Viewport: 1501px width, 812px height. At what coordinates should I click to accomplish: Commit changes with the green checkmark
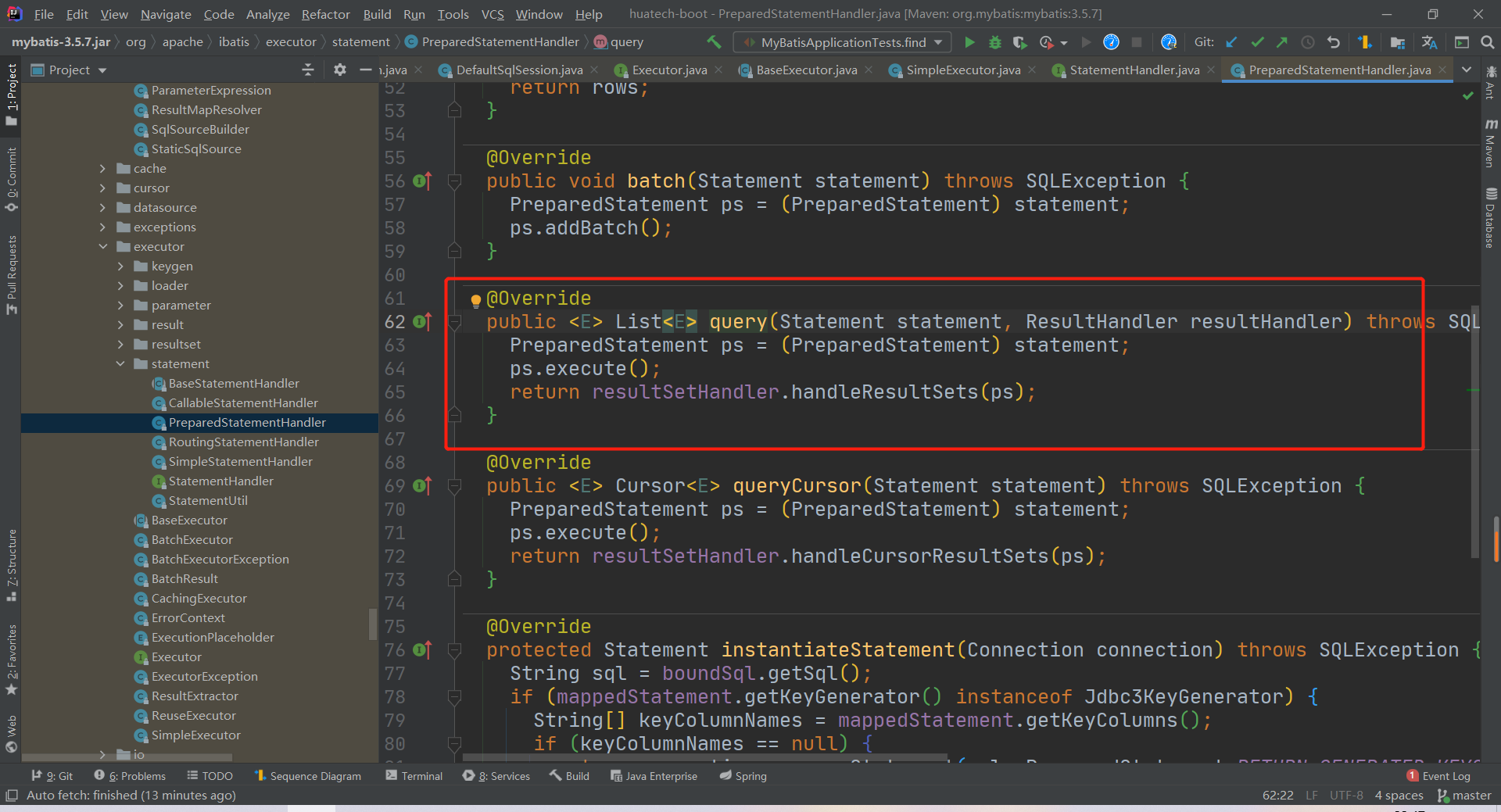coord(1257,42)
